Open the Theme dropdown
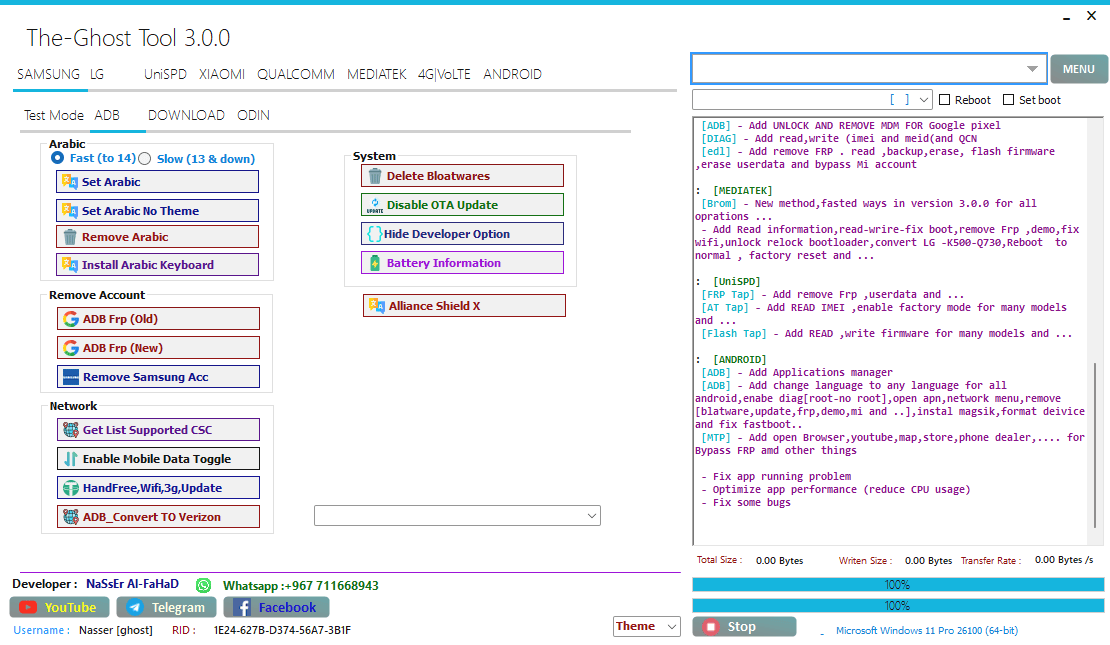Viewport: 1110px width, 645px height. coord(648,626)
